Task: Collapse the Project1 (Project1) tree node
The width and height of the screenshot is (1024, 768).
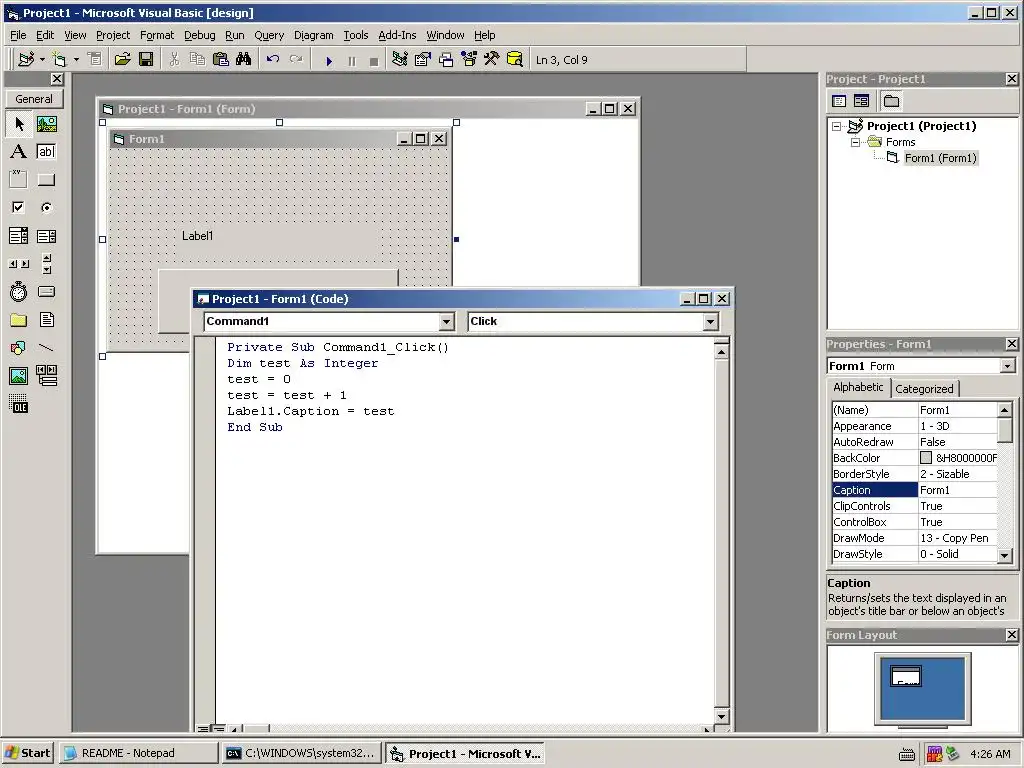Action: pyautogui.click(x=837, y=126)
